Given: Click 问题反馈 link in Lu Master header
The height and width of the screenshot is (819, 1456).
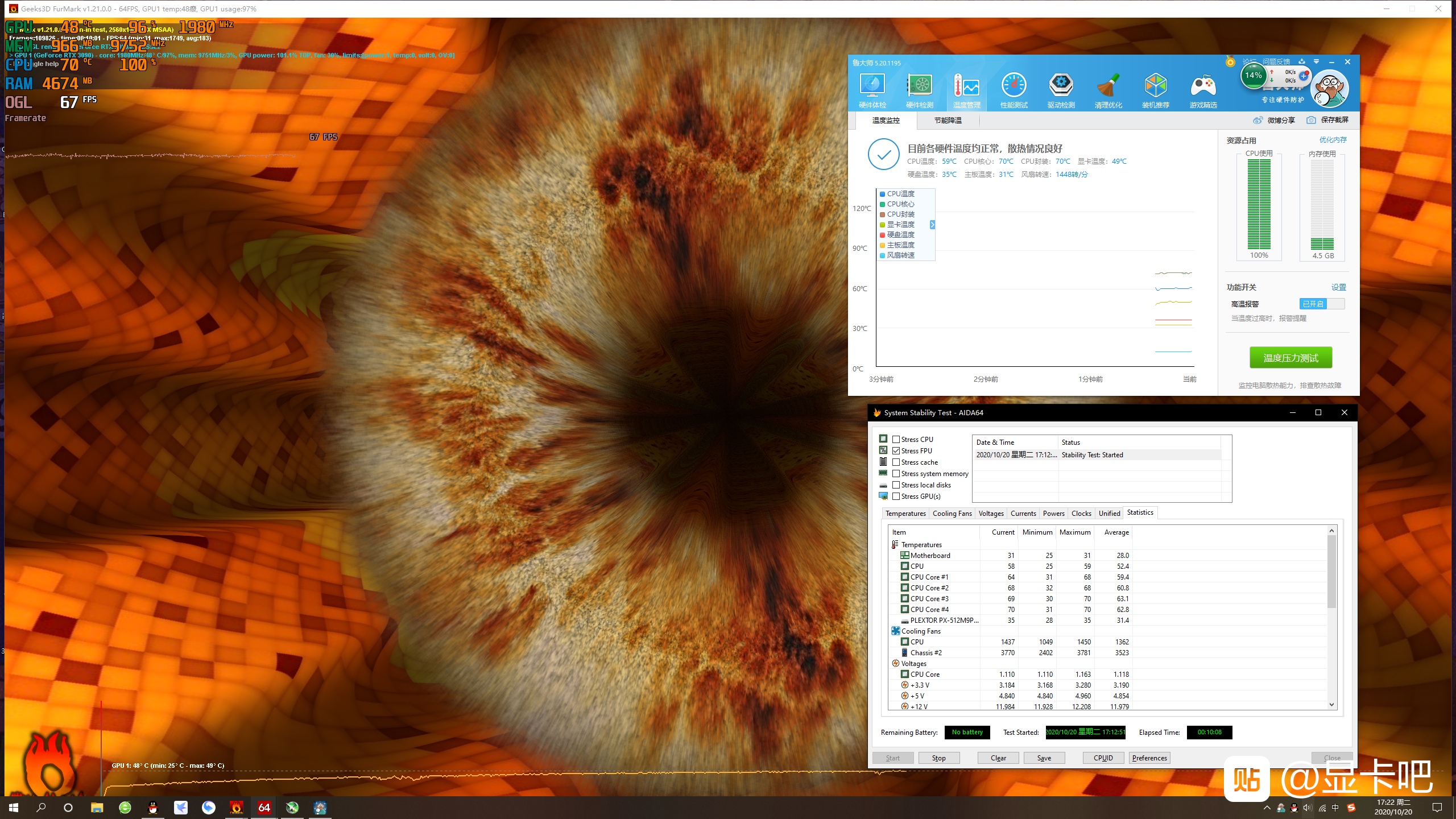Looking at the screenshot, I should [1276, 61].
